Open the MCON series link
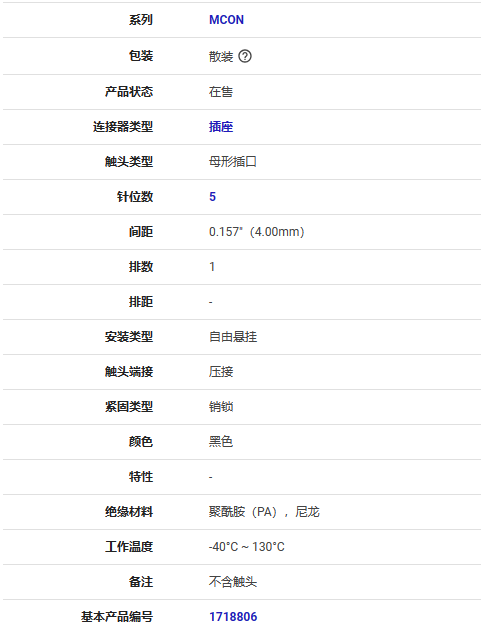Viewport: 481px width, 634px height. point(226,20)
